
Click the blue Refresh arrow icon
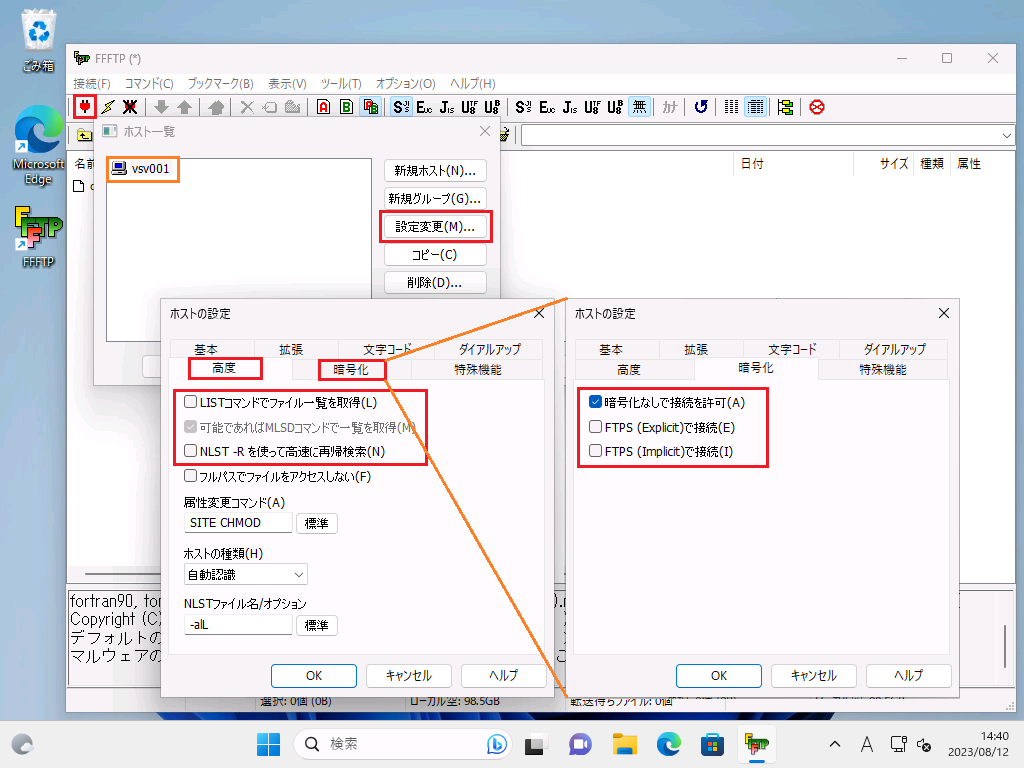pos(701,107)
